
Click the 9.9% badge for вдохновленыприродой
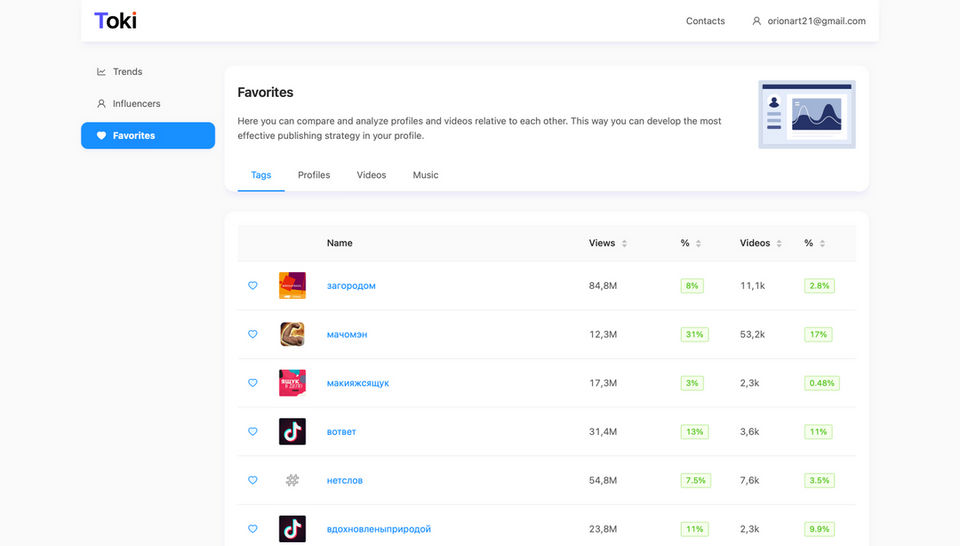(819, 529)
